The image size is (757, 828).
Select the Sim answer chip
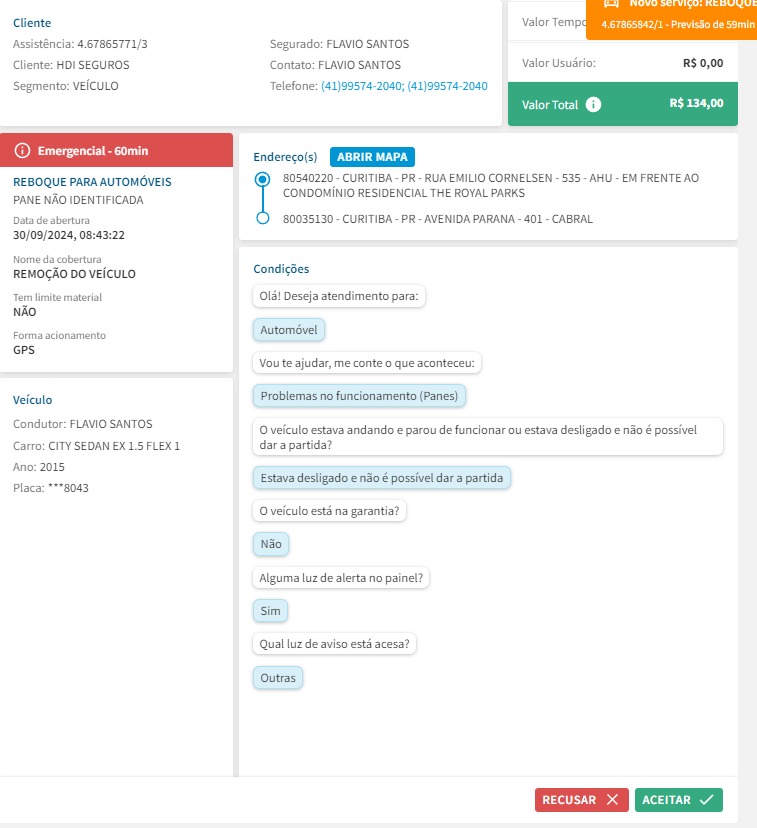[271, 610]
